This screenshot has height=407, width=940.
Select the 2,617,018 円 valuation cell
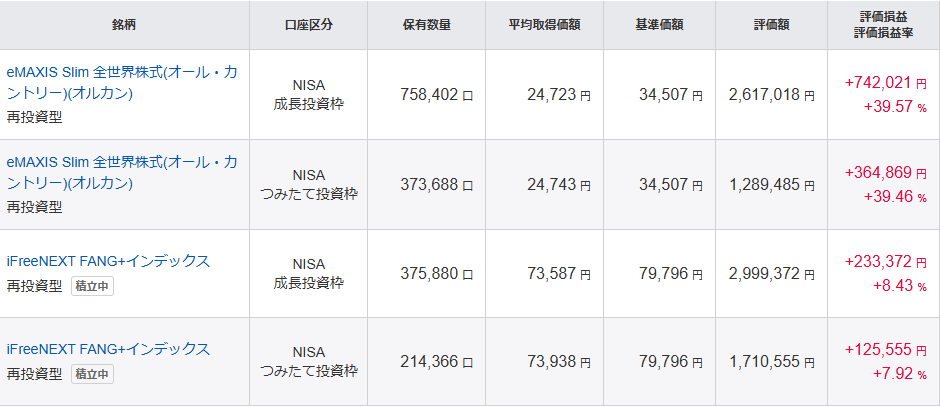(771, 95)
